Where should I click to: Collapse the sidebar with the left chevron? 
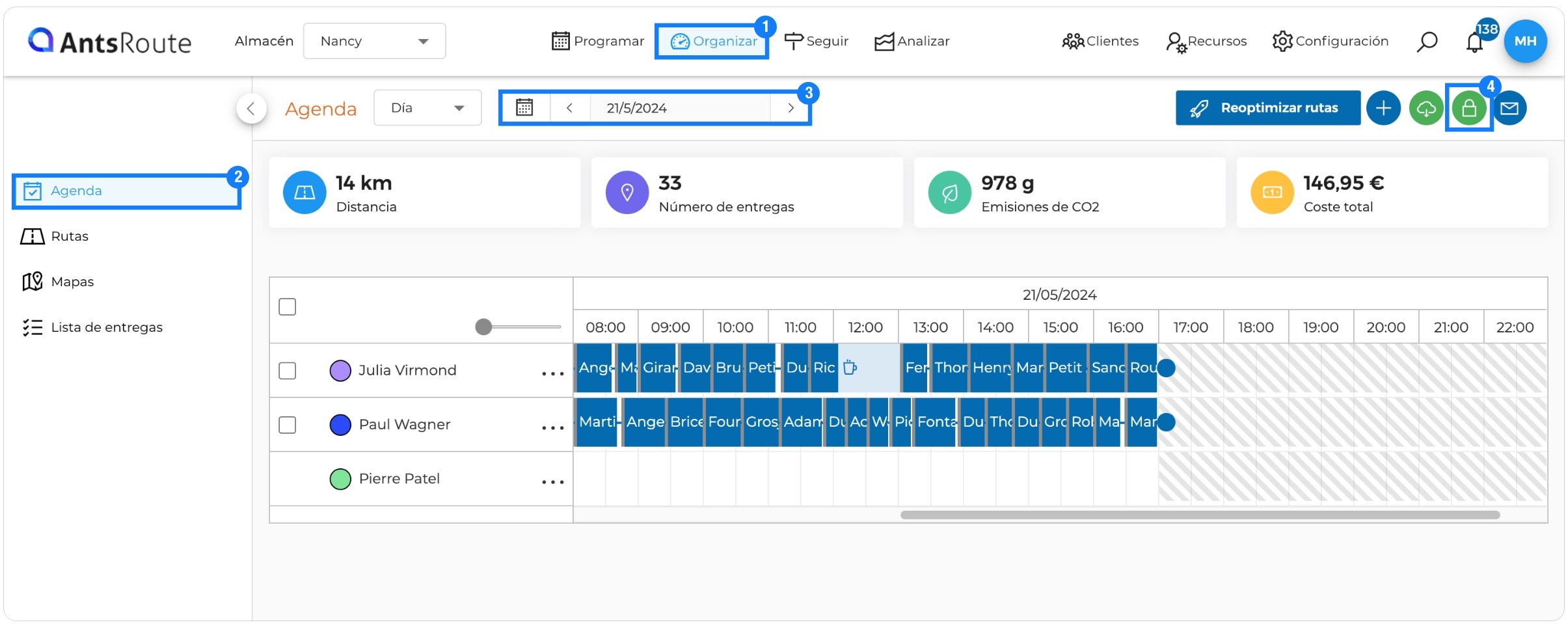click(251, 108)
